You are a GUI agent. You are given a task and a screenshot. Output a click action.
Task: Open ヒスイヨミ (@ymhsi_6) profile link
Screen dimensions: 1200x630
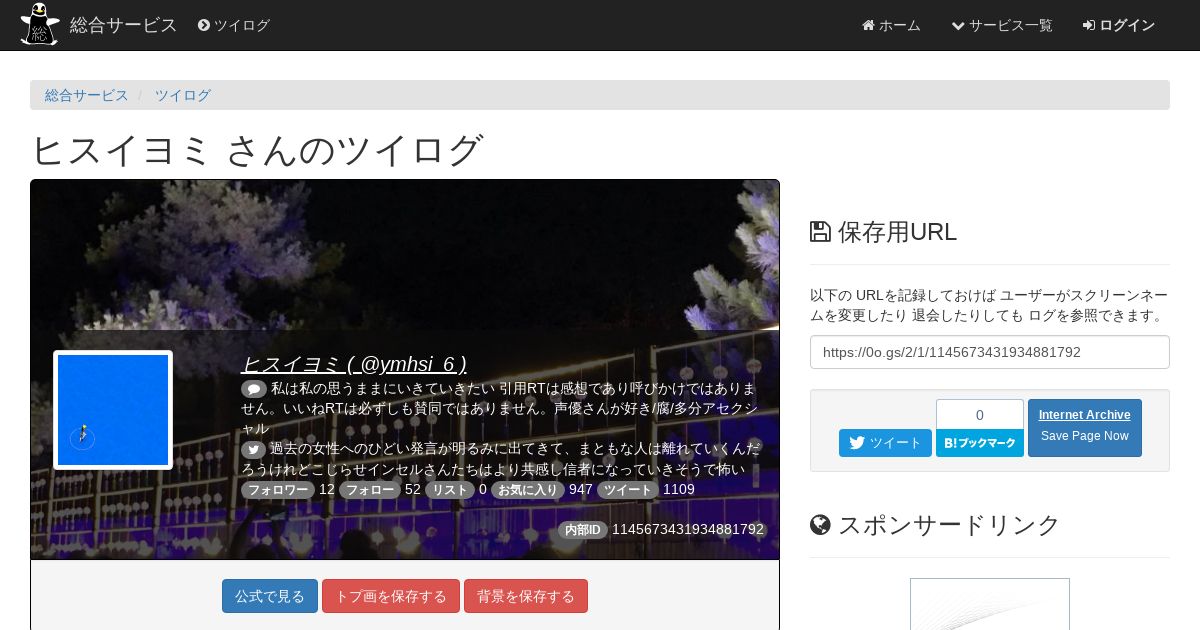click(354, 364)
